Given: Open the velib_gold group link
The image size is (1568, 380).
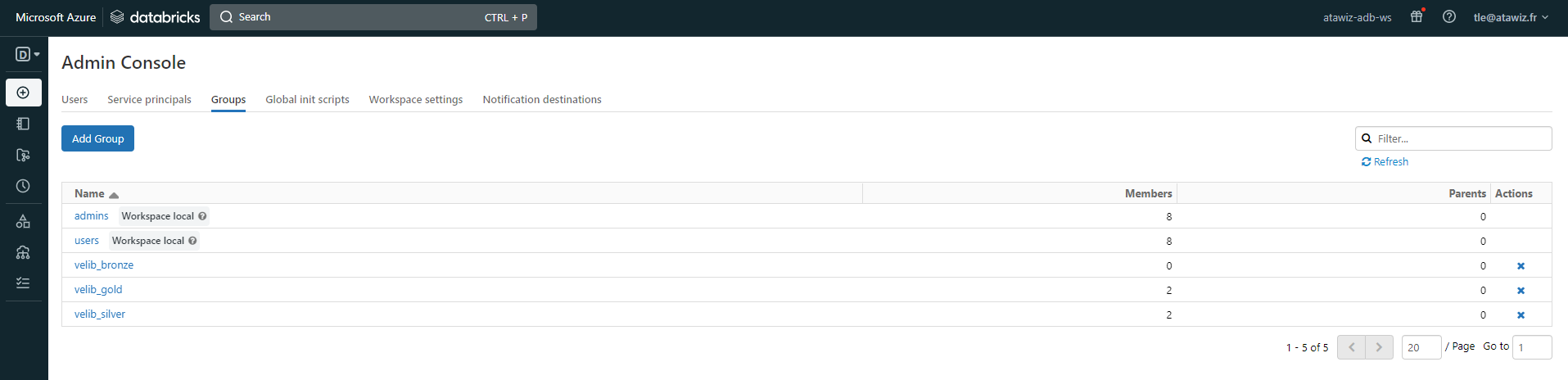Looking at the screenshot, I should click(x=98, y=290).
